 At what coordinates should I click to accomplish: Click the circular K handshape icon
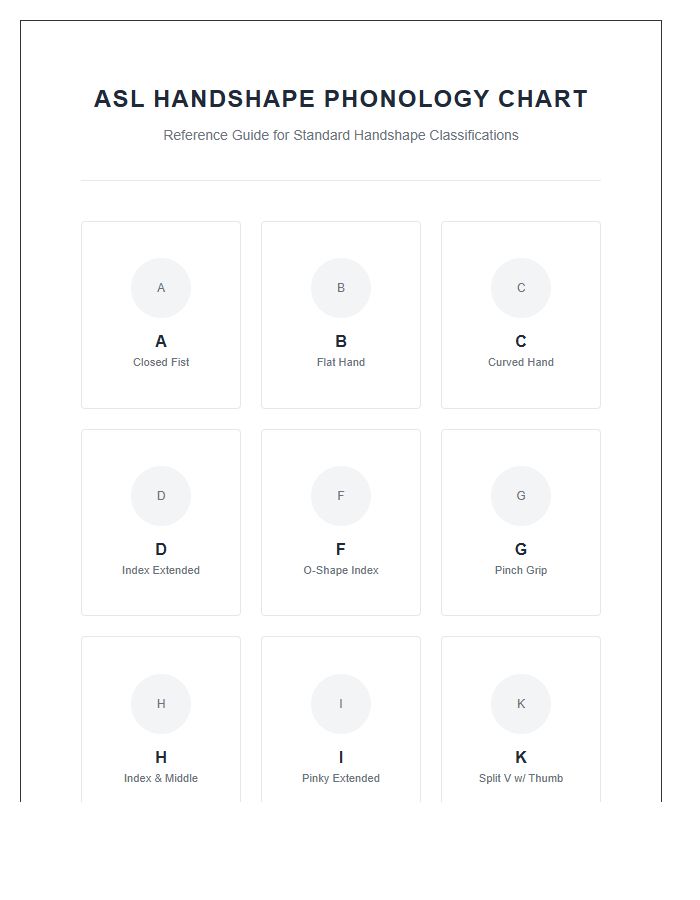(x=521, y=704)
